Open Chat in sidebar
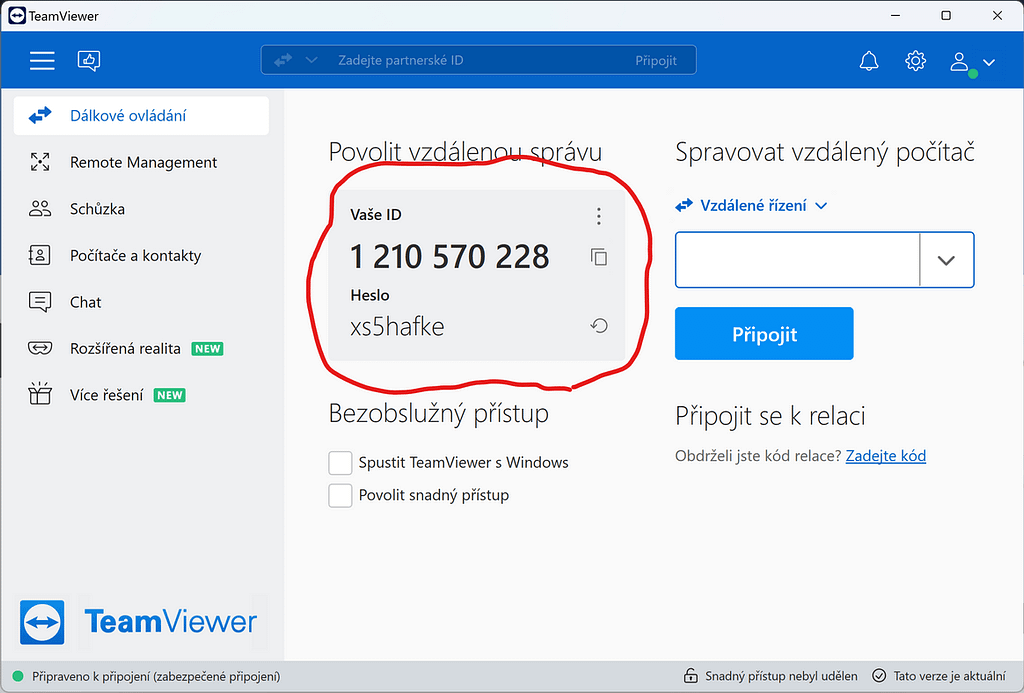Screen dimensions: 1024x693 141,302
